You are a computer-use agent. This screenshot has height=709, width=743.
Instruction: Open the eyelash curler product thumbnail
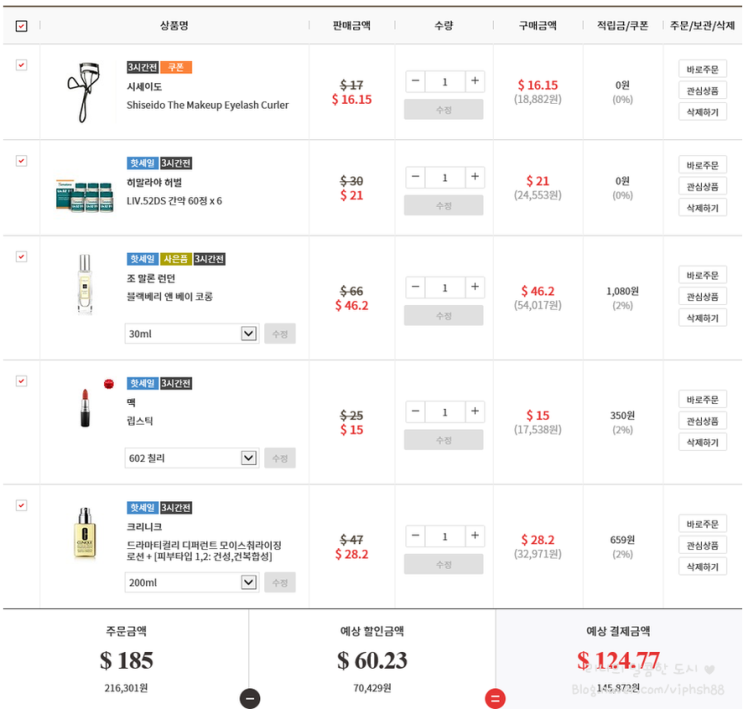(84, 92)
